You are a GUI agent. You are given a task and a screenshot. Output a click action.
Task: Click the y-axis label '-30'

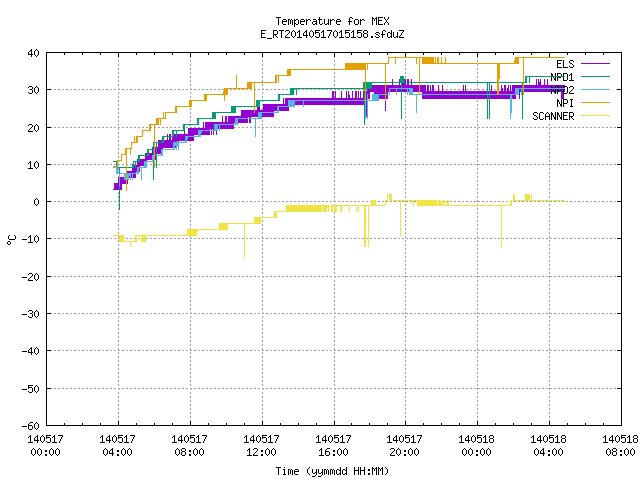pos(31,314)
